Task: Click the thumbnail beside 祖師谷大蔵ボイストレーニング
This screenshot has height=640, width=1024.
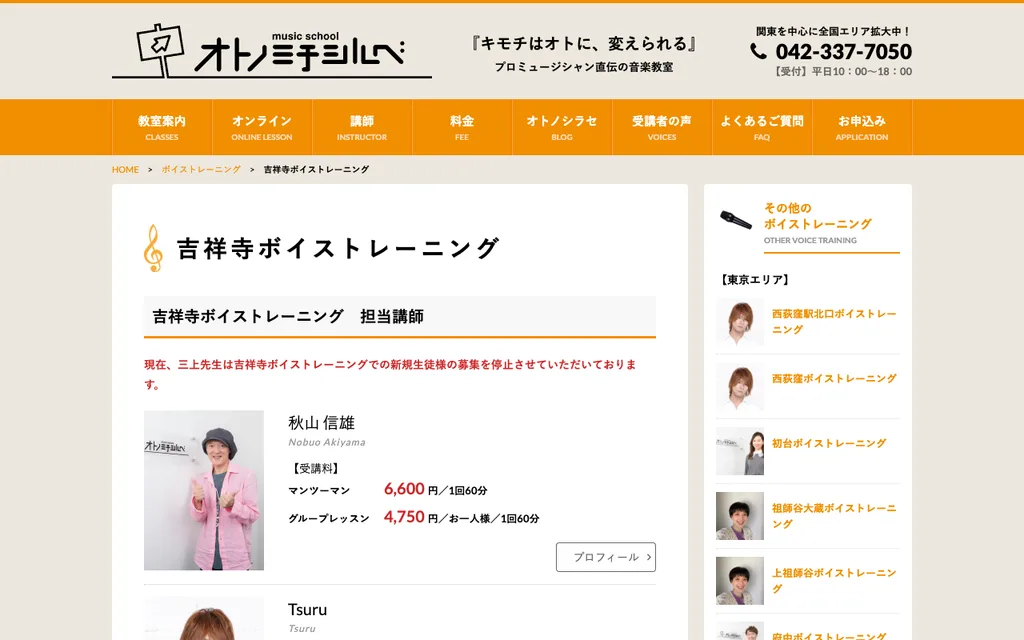Action: pos(740,516)
